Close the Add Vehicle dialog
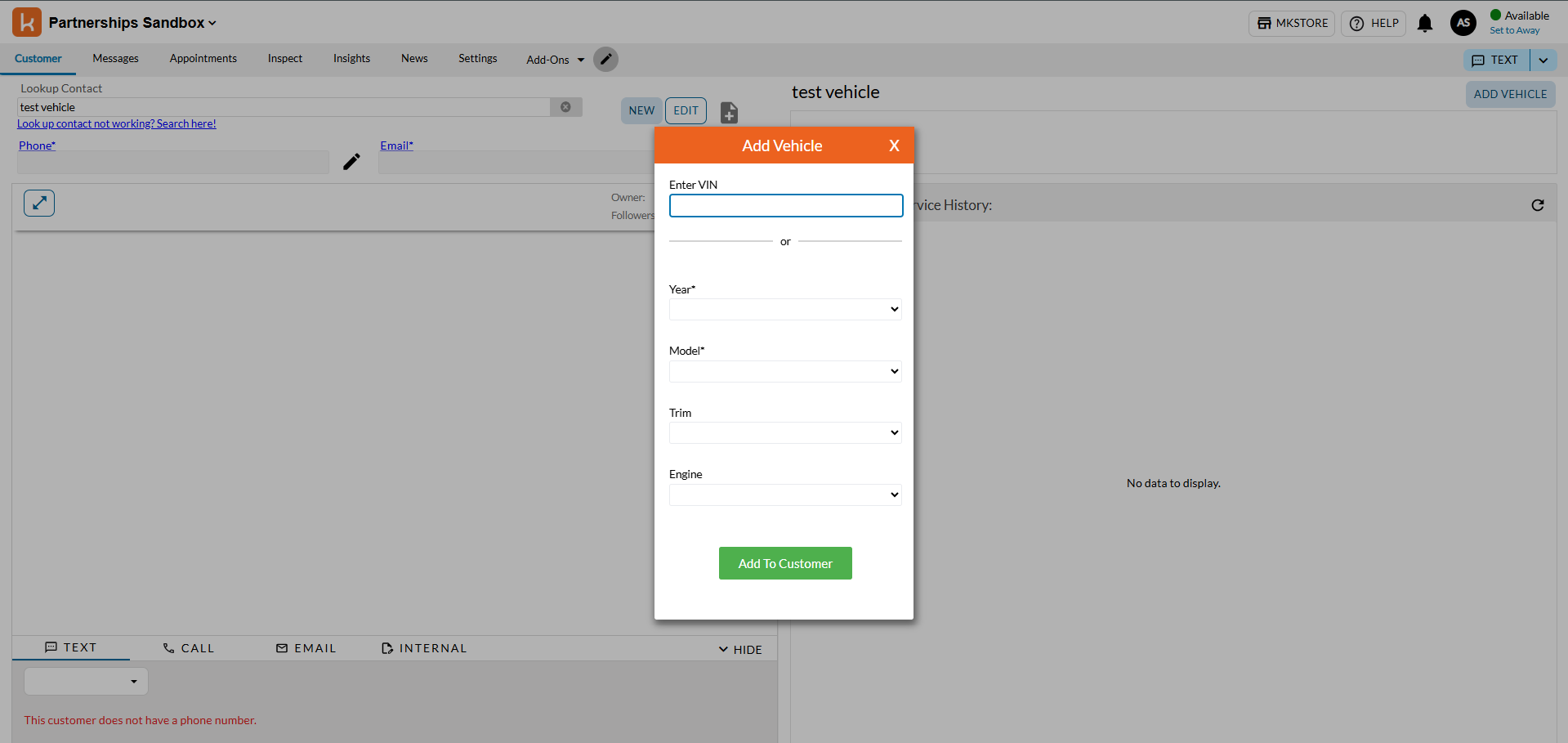 pos(894,145)
